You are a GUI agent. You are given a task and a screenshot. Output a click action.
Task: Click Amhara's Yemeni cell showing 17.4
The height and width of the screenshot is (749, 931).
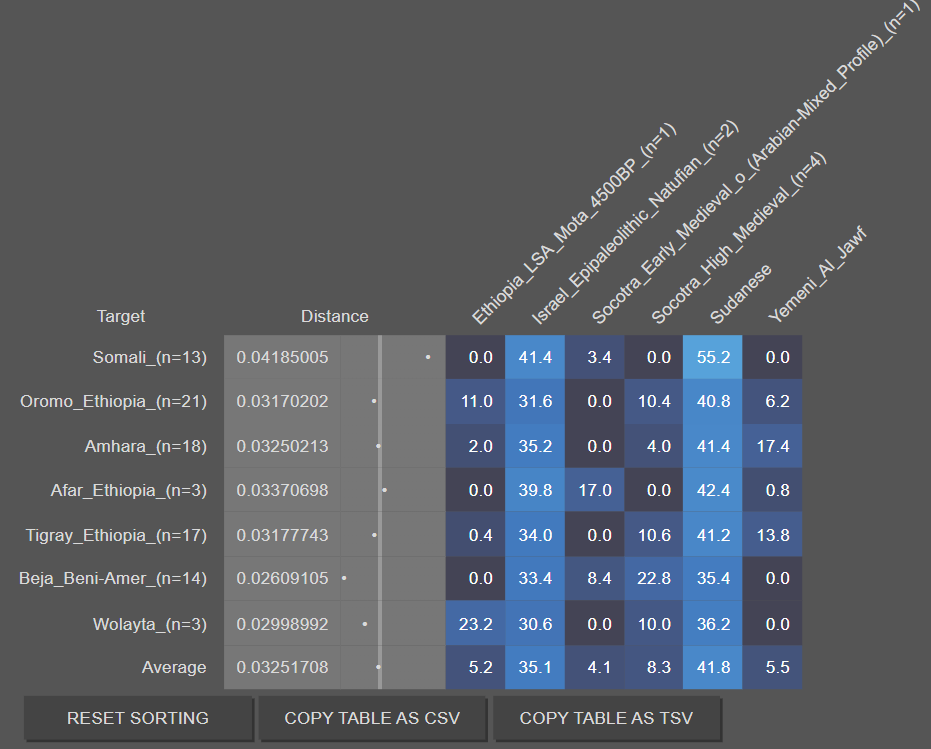(x=772, y=446)
